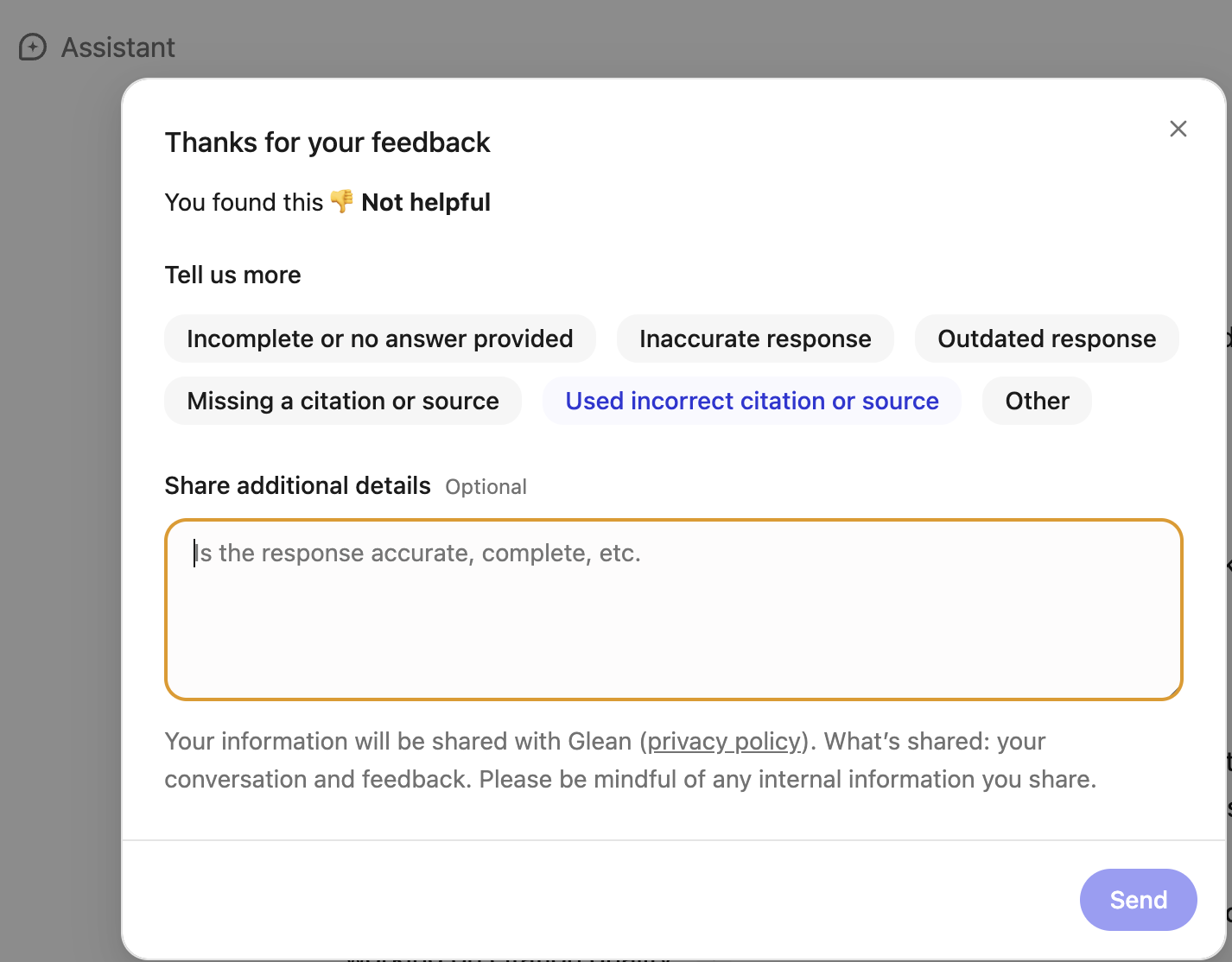1232x962 pixels.
Task: Click the "Tell us more" label
Action: point(233,275)
